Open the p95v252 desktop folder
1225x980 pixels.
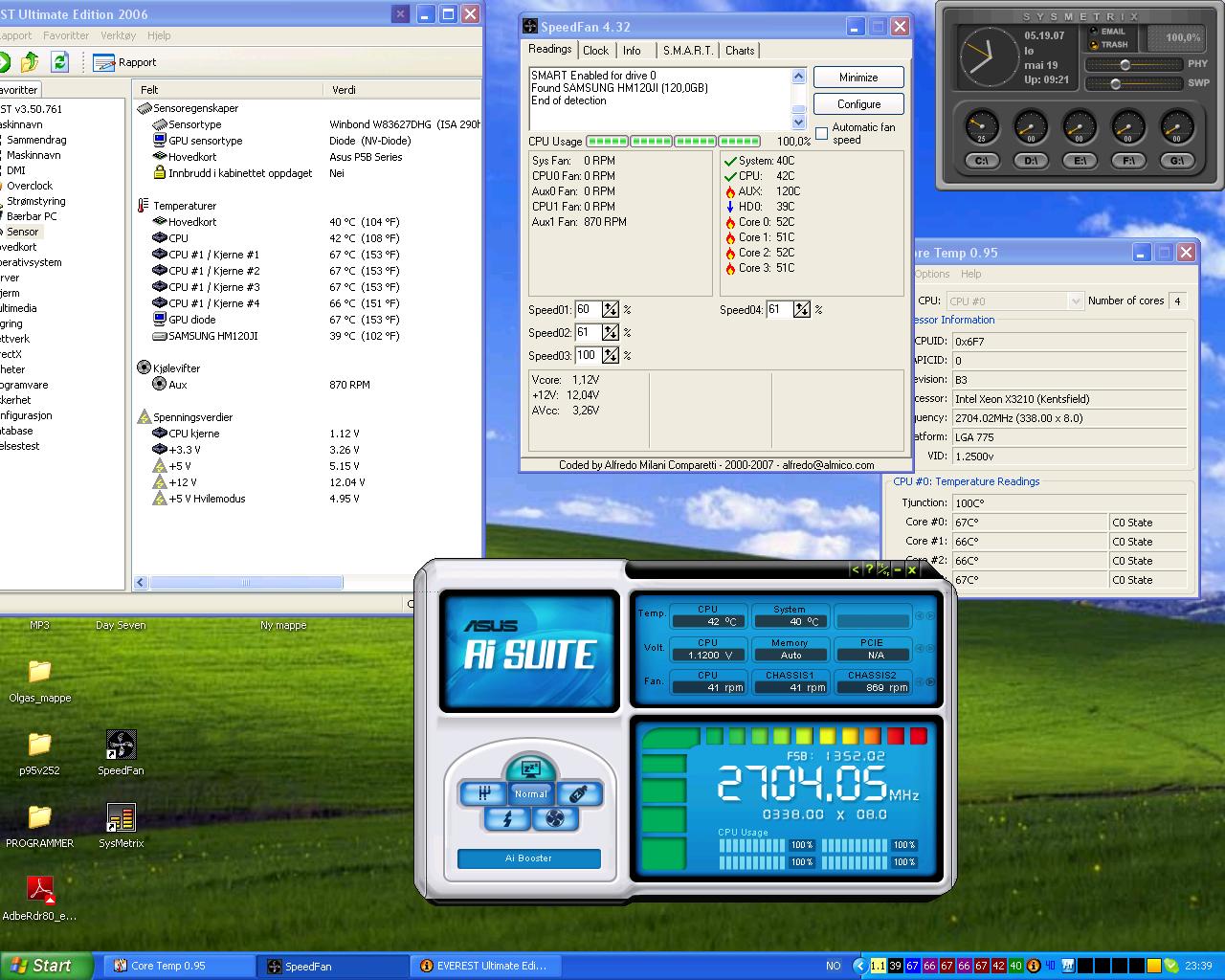tap(39, 752)
